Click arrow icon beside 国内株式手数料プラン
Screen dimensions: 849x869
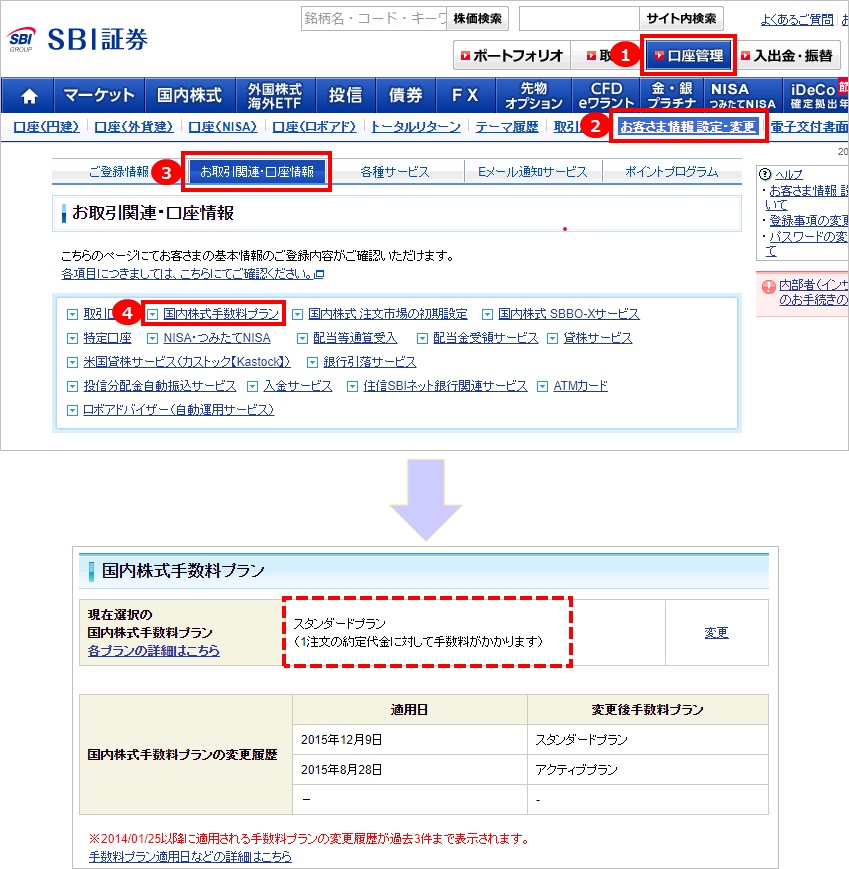(x=152, y=315)
